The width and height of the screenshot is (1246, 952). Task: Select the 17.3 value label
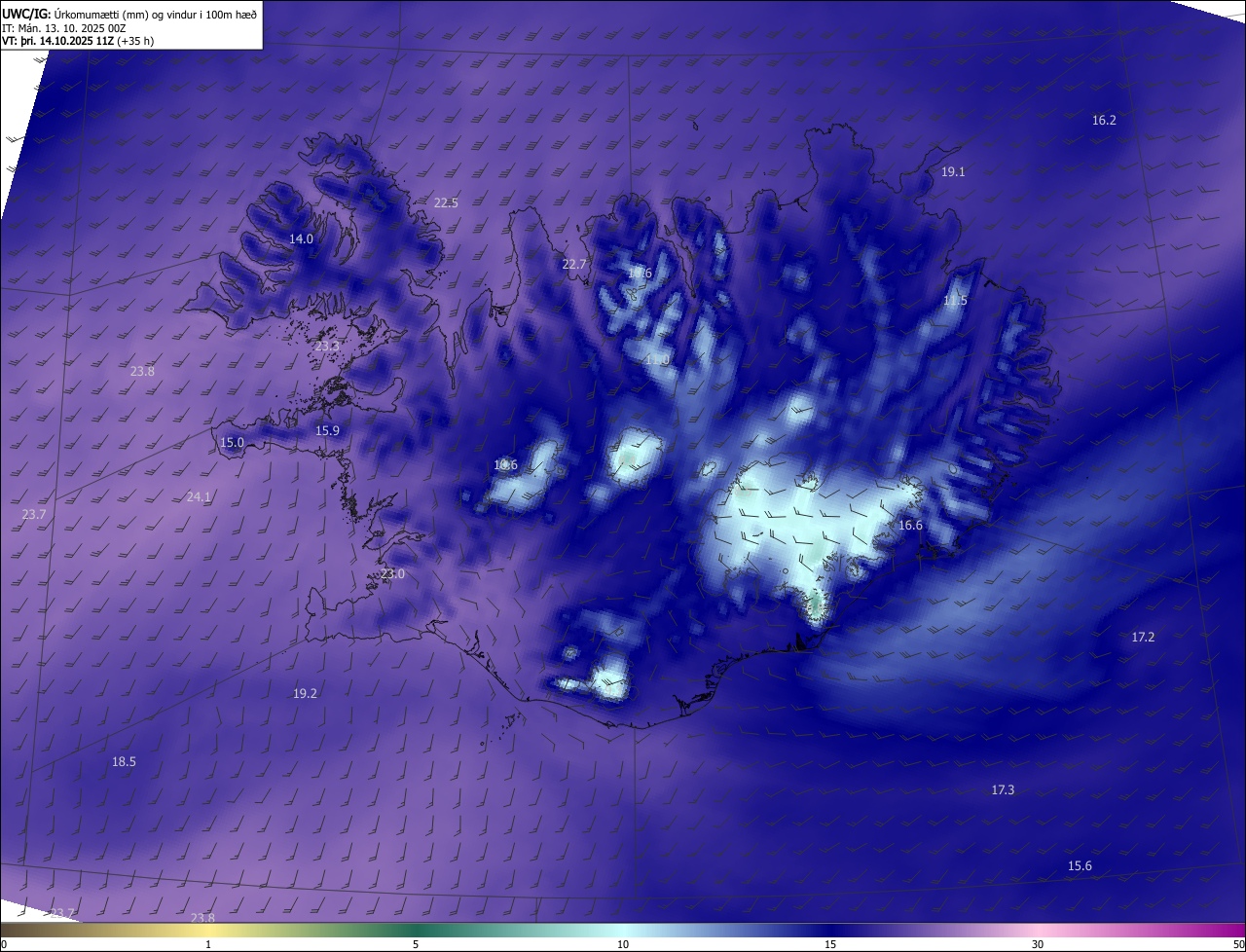coord(1003,790)
